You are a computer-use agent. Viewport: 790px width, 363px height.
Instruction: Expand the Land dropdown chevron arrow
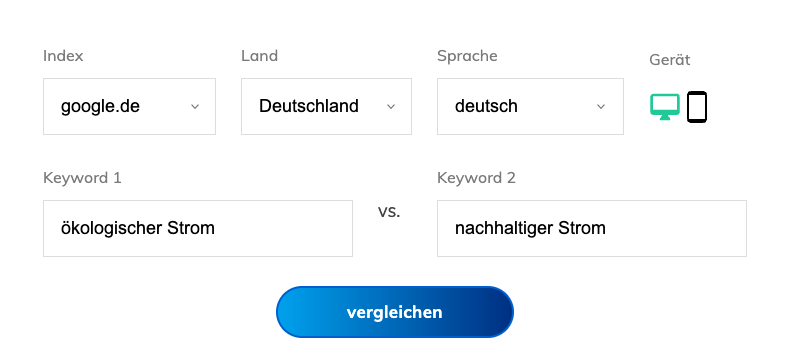391,106
